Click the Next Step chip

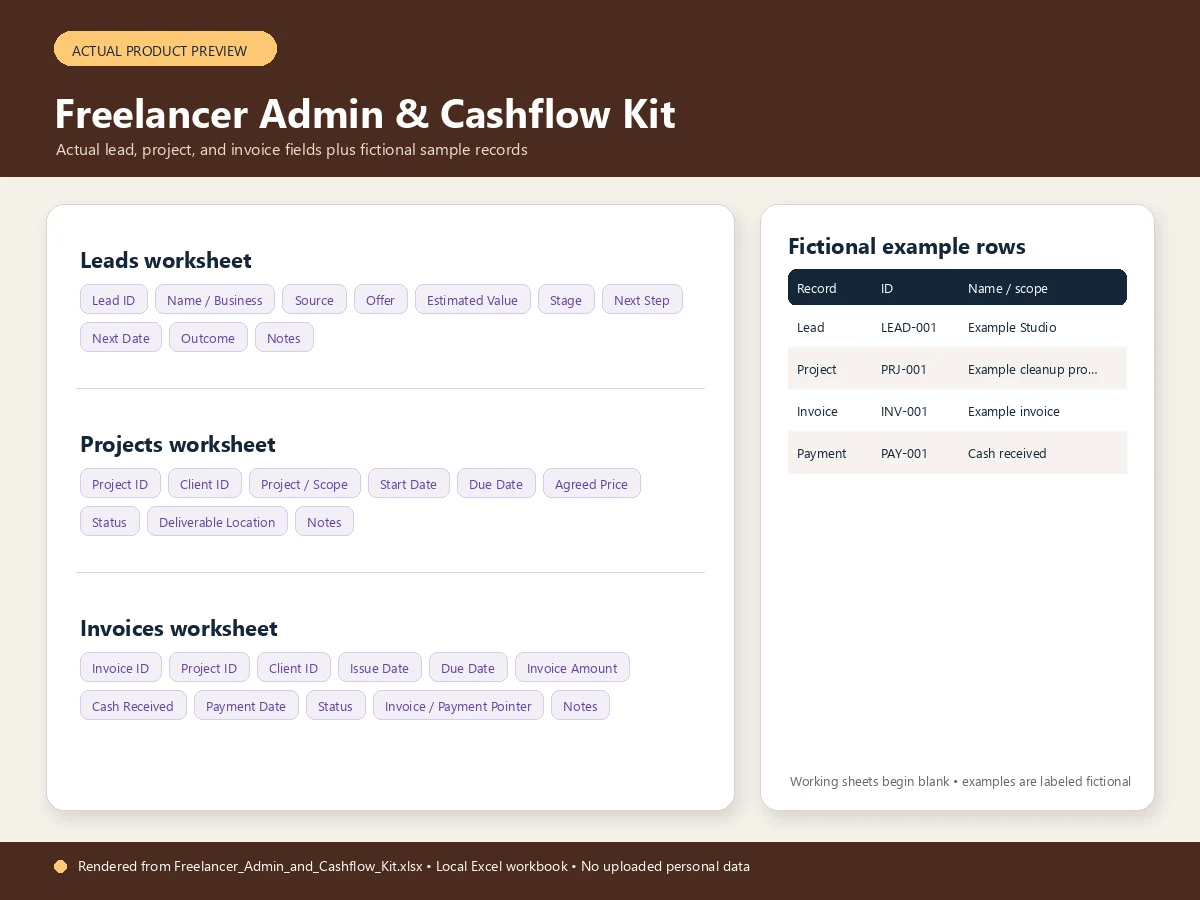(642, 300)
